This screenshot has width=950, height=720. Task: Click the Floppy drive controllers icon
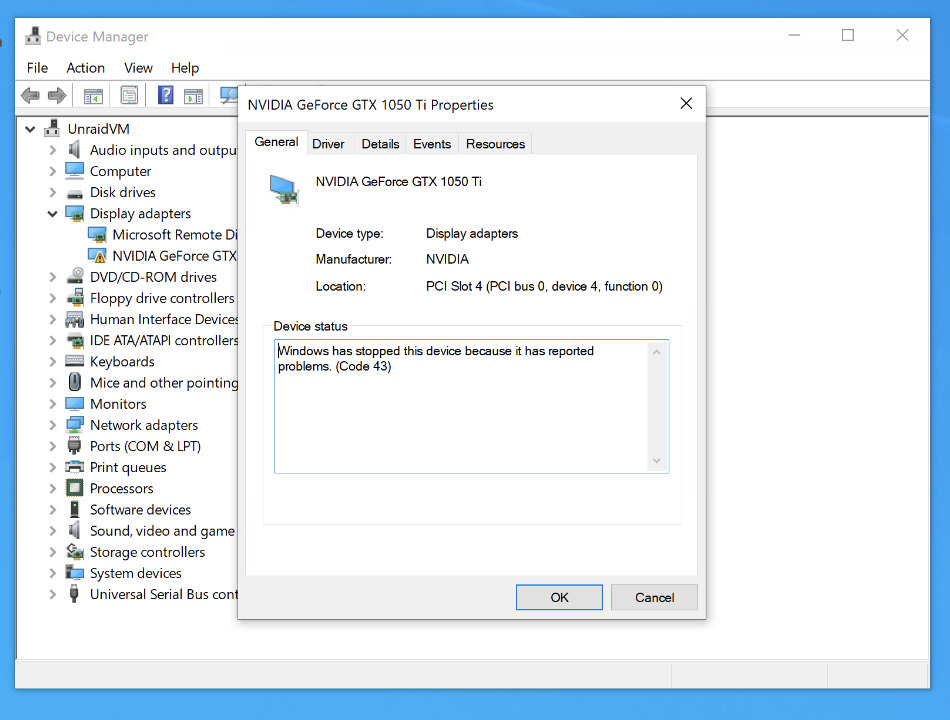75,297
